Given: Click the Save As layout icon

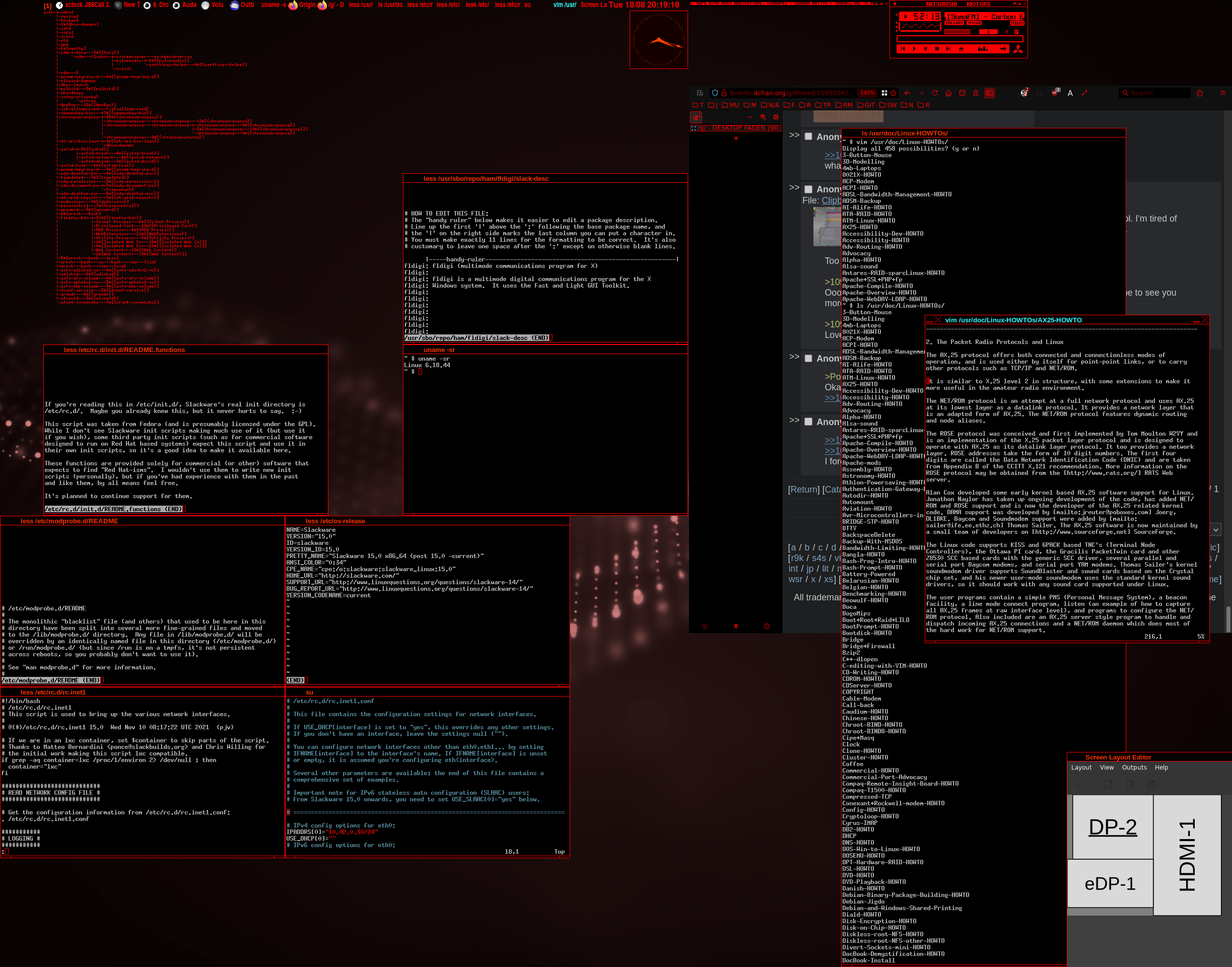Looking at the screenshot, I should coord(1151,784).
